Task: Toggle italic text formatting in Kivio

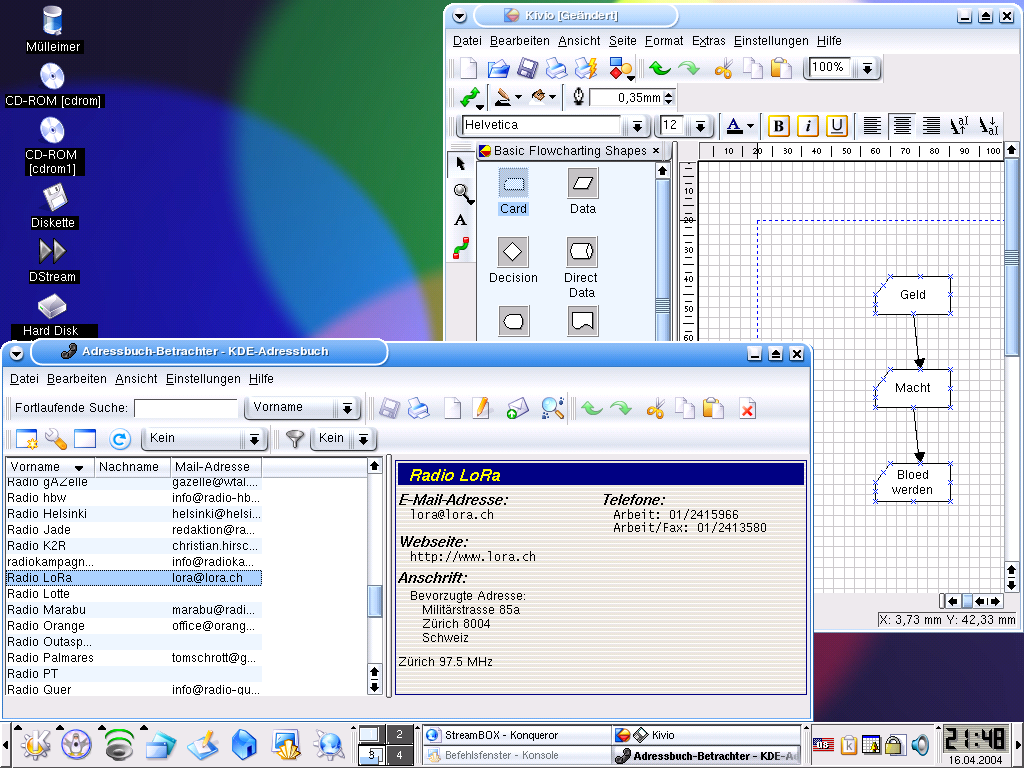Action: pyautogui.click(x=808, y=126)
